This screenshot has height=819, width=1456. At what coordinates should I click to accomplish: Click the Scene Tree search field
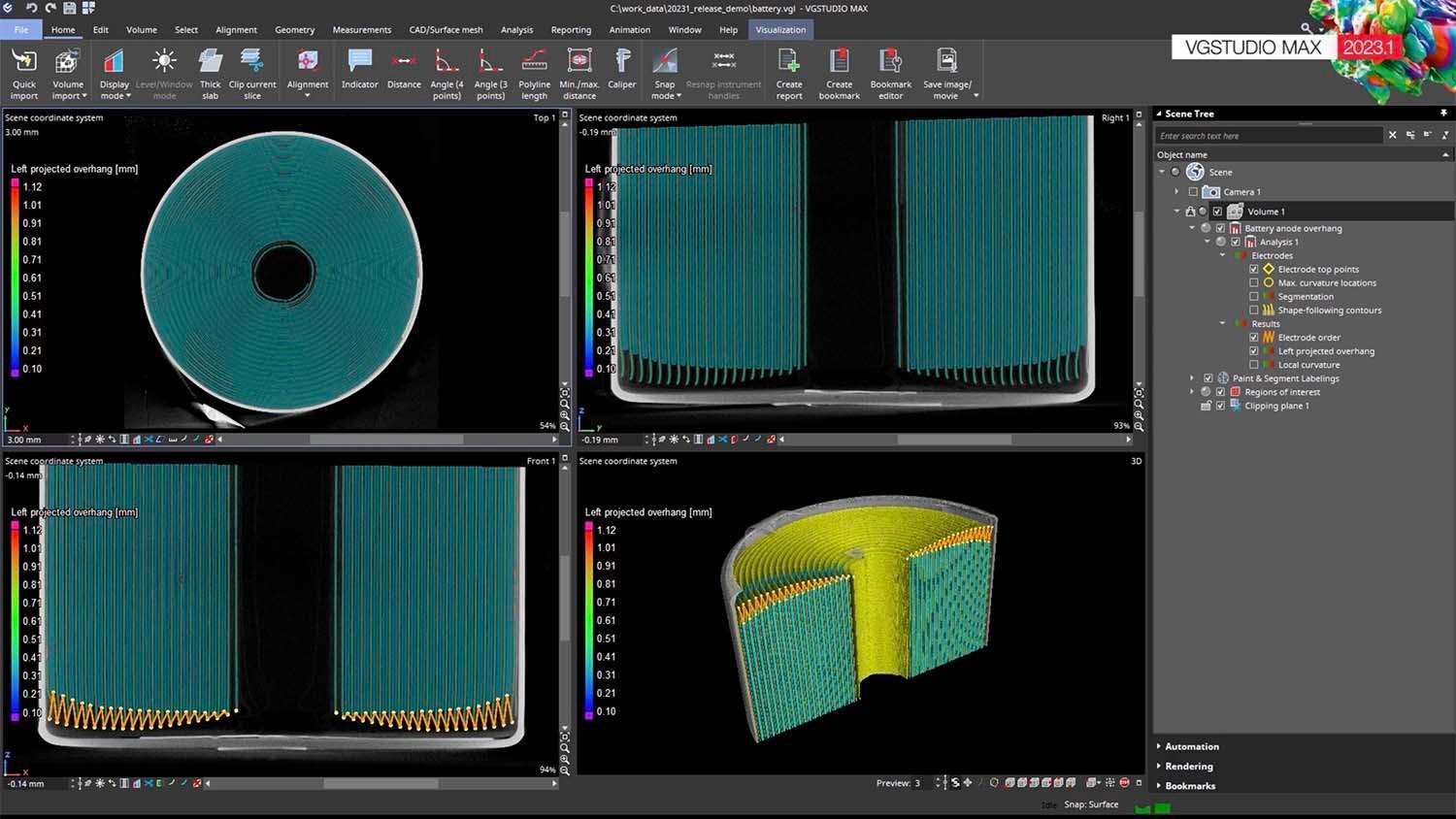[1269, 136]
